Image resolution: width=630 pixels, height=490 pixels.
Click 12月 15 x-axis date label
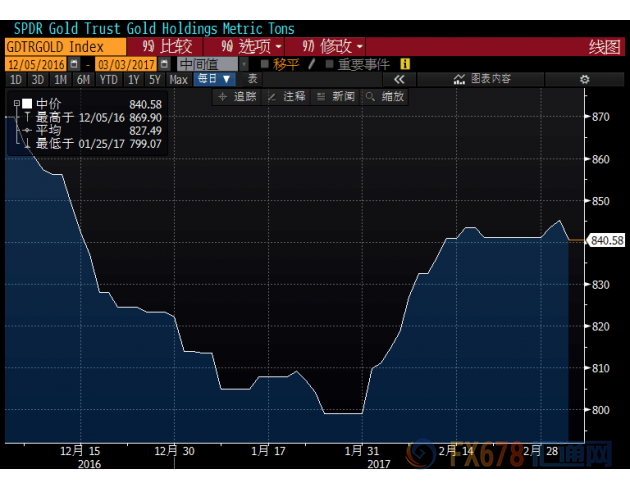[80, 451]
